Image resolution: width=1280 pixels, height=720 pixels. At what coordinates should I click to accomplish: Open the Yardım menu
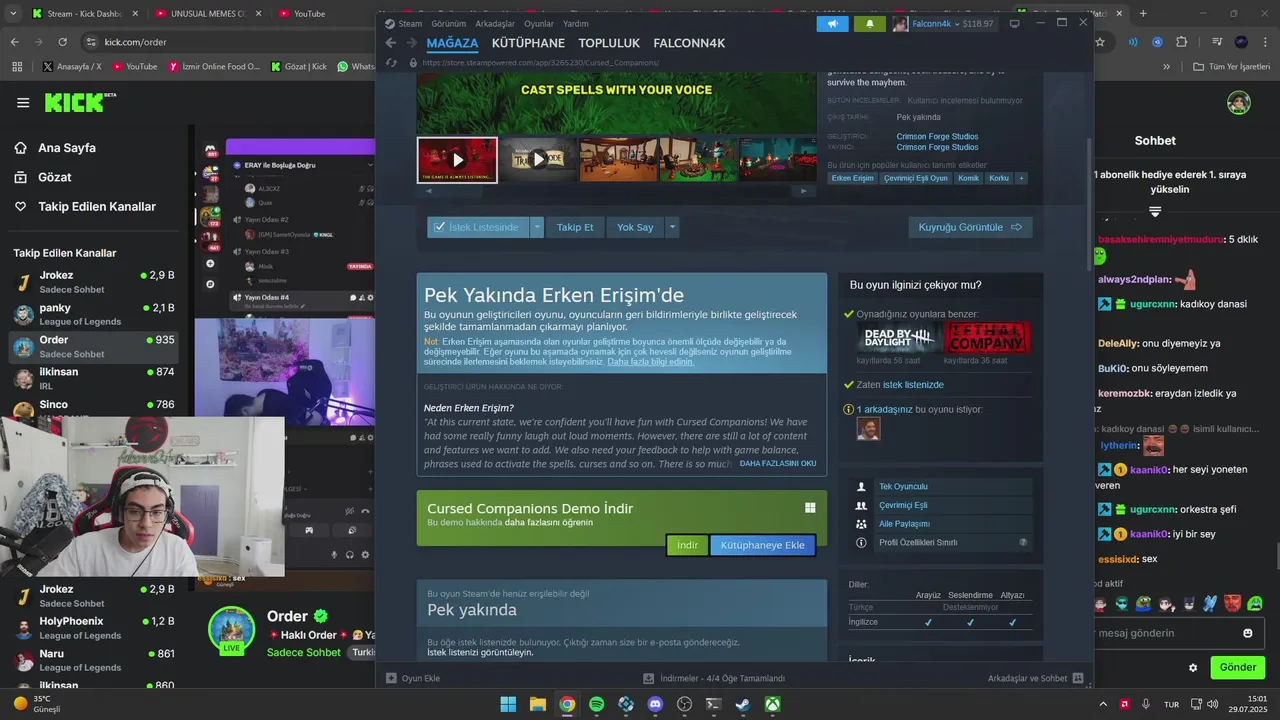pyautogui.click(x=576, y=23)
